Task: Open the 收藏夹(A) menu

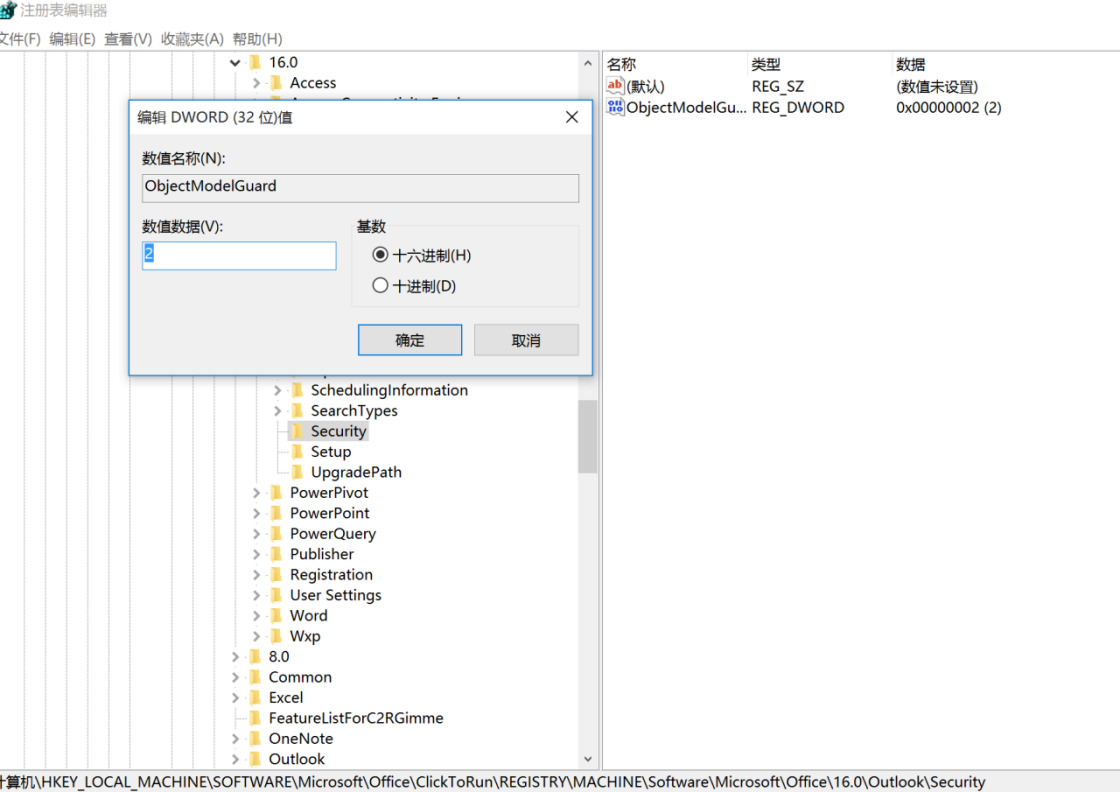Action: pyautogui.click(x=192, y=39)
